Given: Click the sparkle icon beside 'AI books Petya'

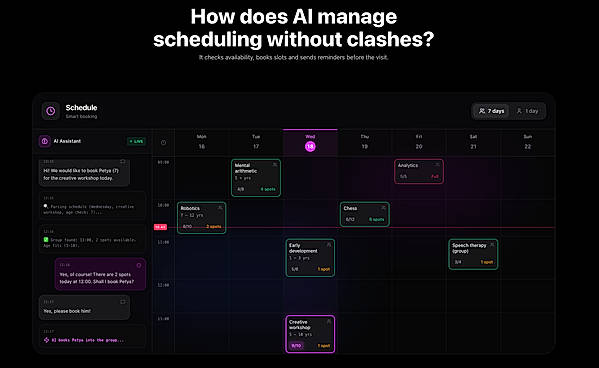Looking at the screenshot, I should [46, 340].
